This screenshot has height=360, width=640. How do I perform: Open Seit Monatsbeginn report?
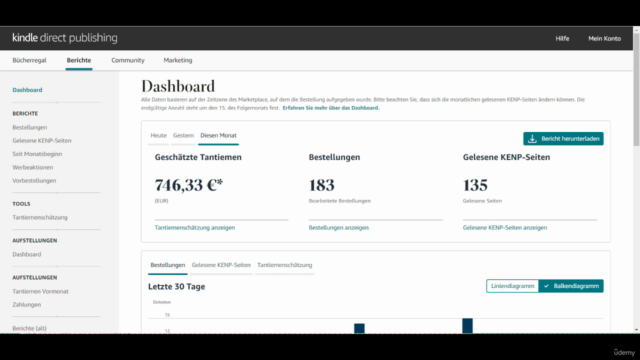tap(37, 154)
